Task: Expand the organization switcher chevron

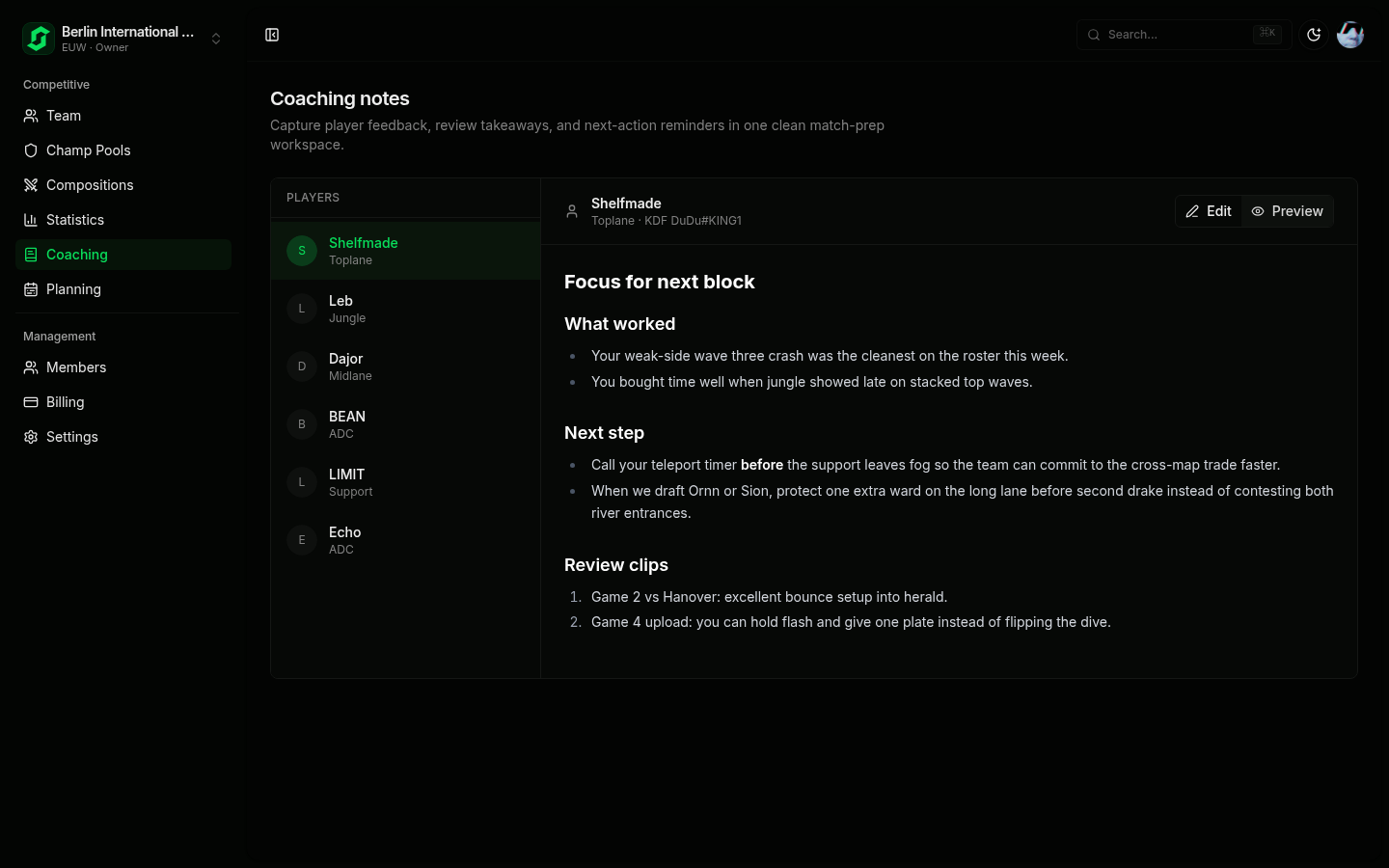Action: tap(216, 39)
